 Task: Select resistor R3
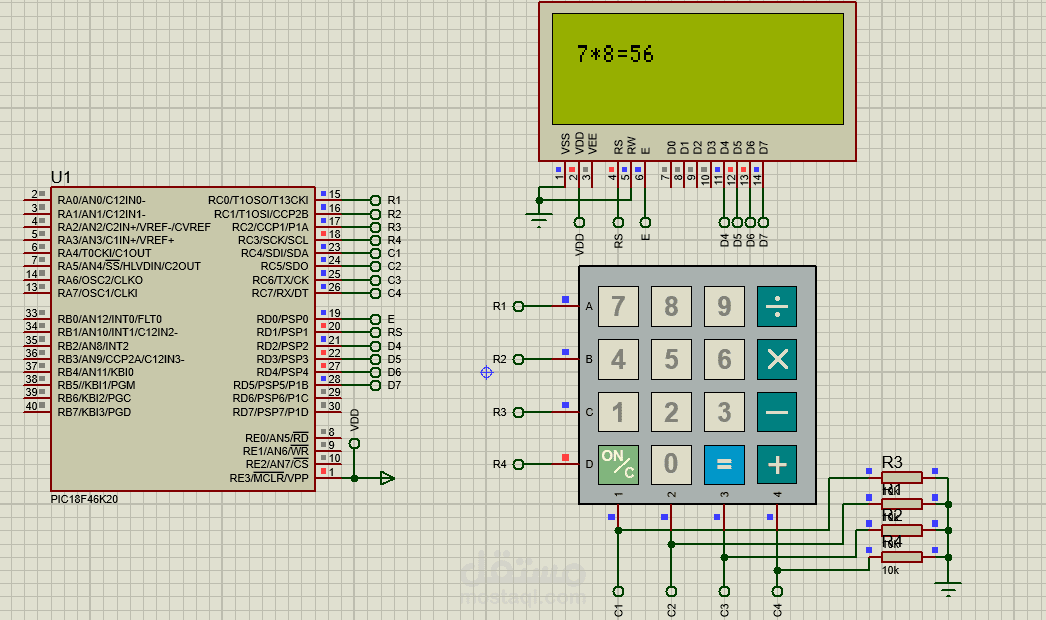[901, 477]
